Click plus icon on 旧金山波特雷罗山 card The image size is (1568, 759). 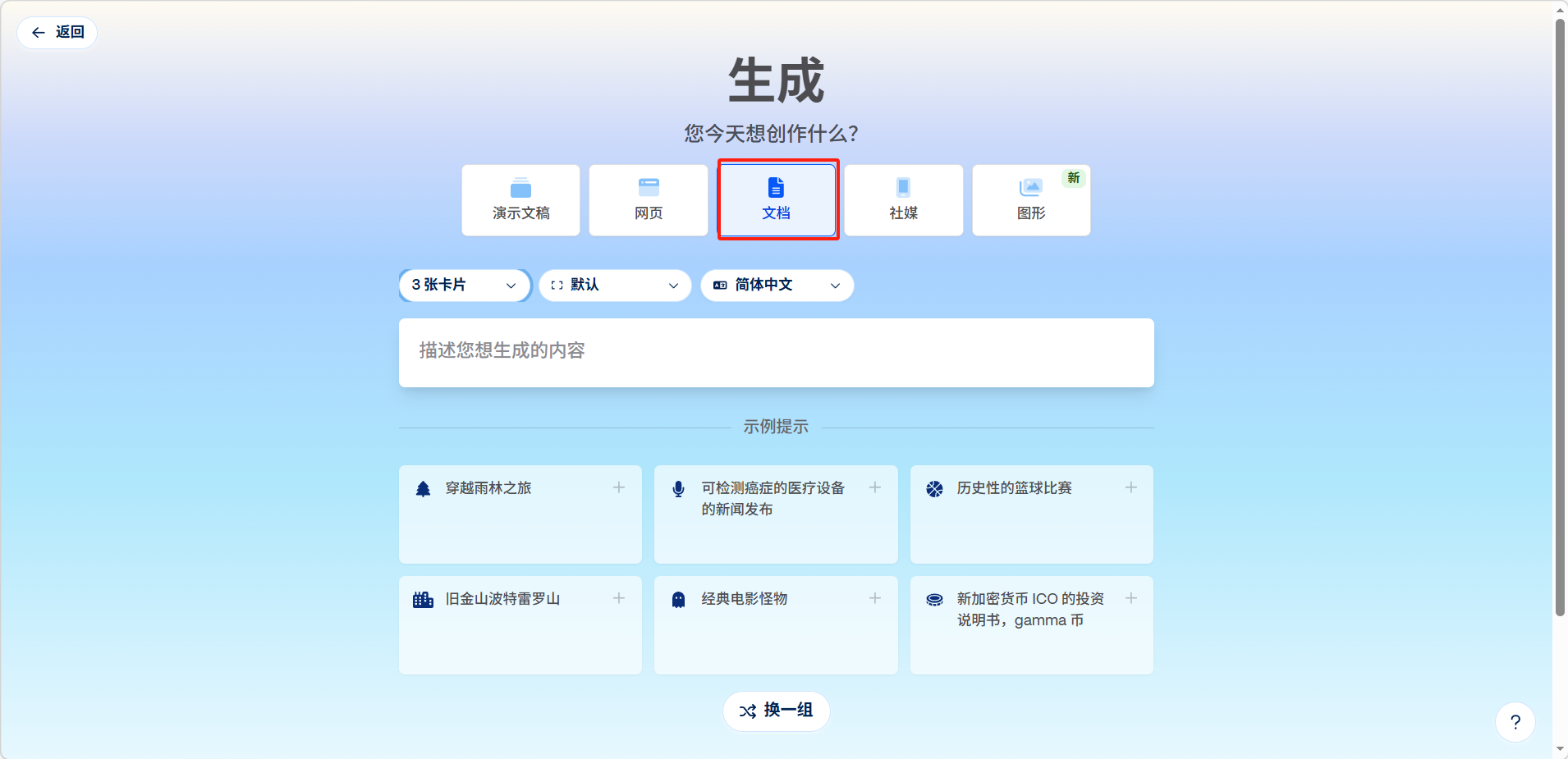tap(619, 598)
